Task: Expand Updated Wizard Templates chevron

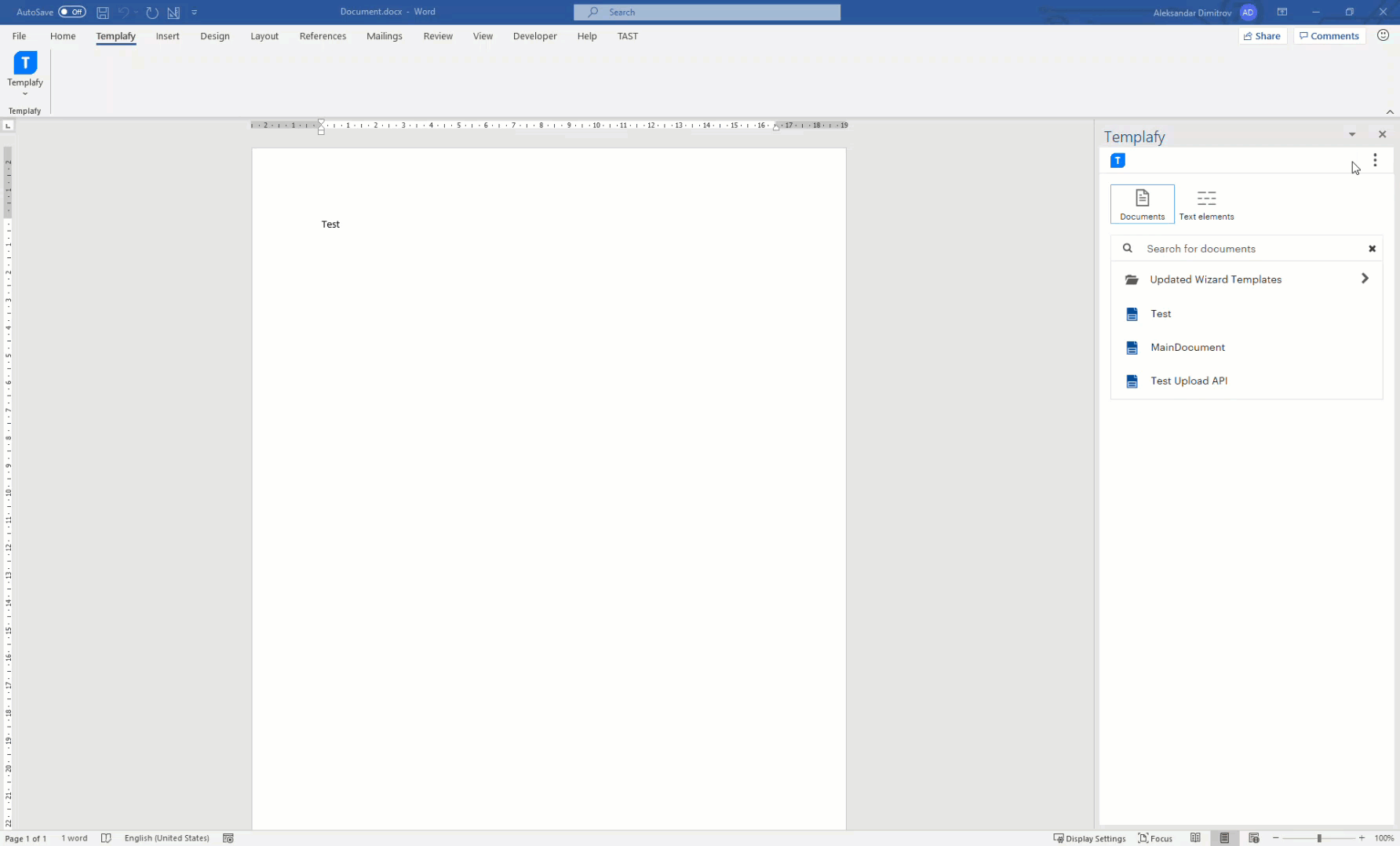Action: point(1365,279)
